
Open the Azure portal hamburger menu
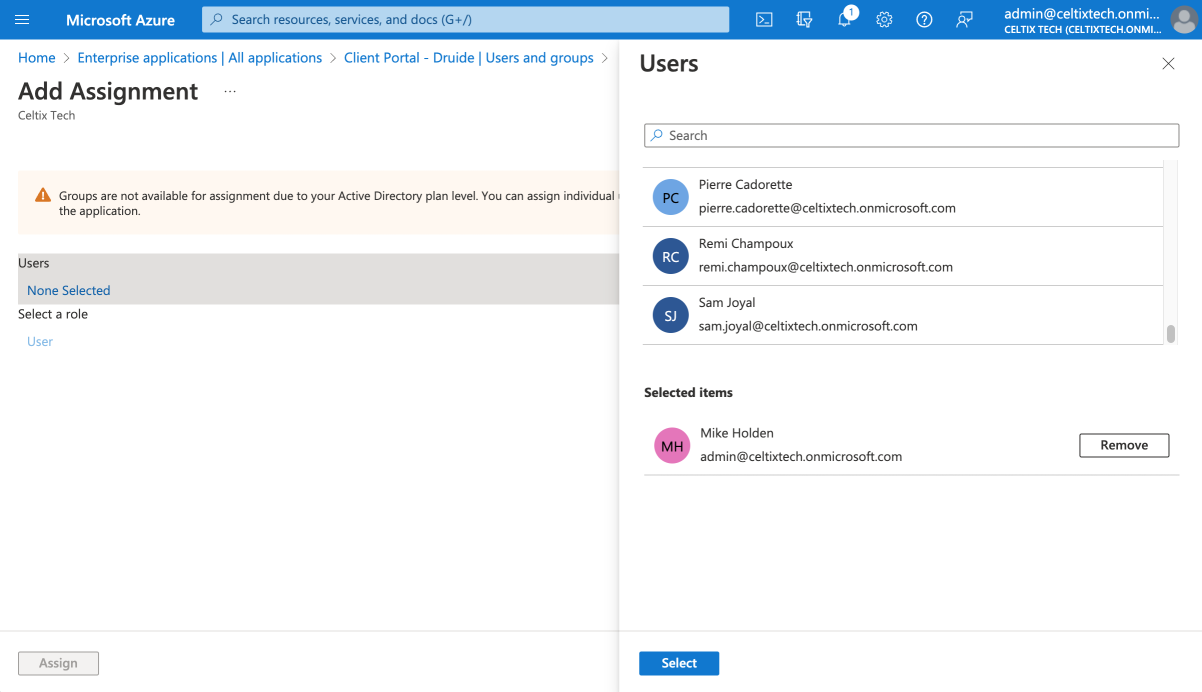pos(22,20)
